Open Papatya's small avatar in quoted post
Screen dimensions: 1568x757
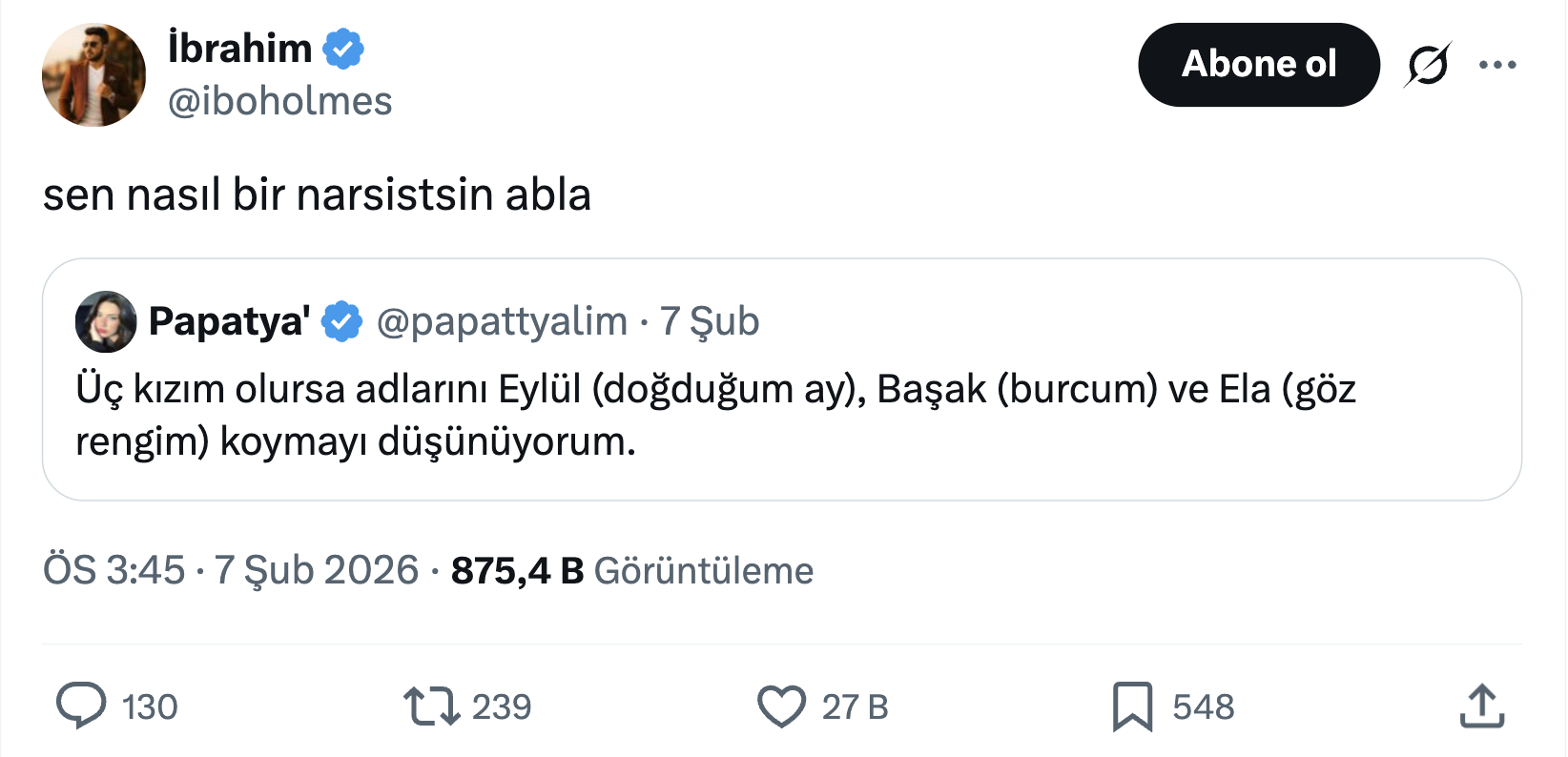point(106,322)
